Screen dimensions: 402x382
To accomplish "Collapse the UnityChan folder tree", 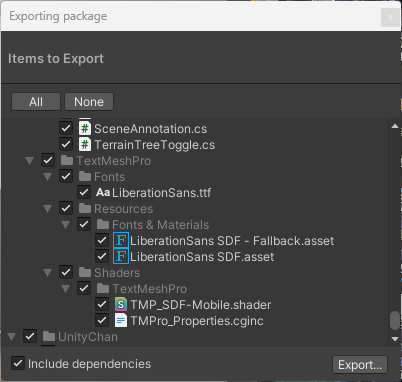I will tap(12, 337).
